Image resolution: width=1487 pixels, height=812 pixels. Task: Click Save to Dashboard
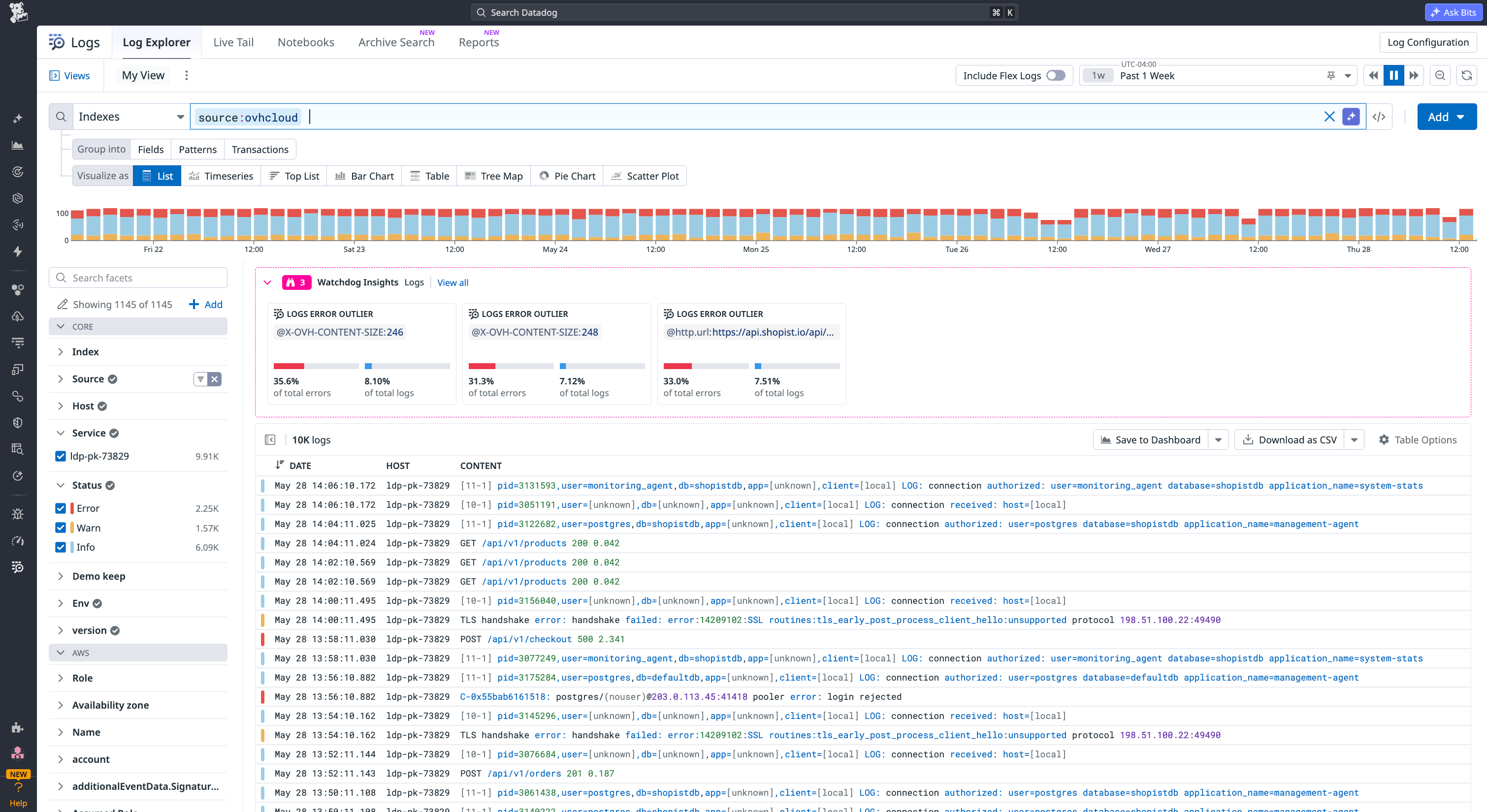(1151, 440)
